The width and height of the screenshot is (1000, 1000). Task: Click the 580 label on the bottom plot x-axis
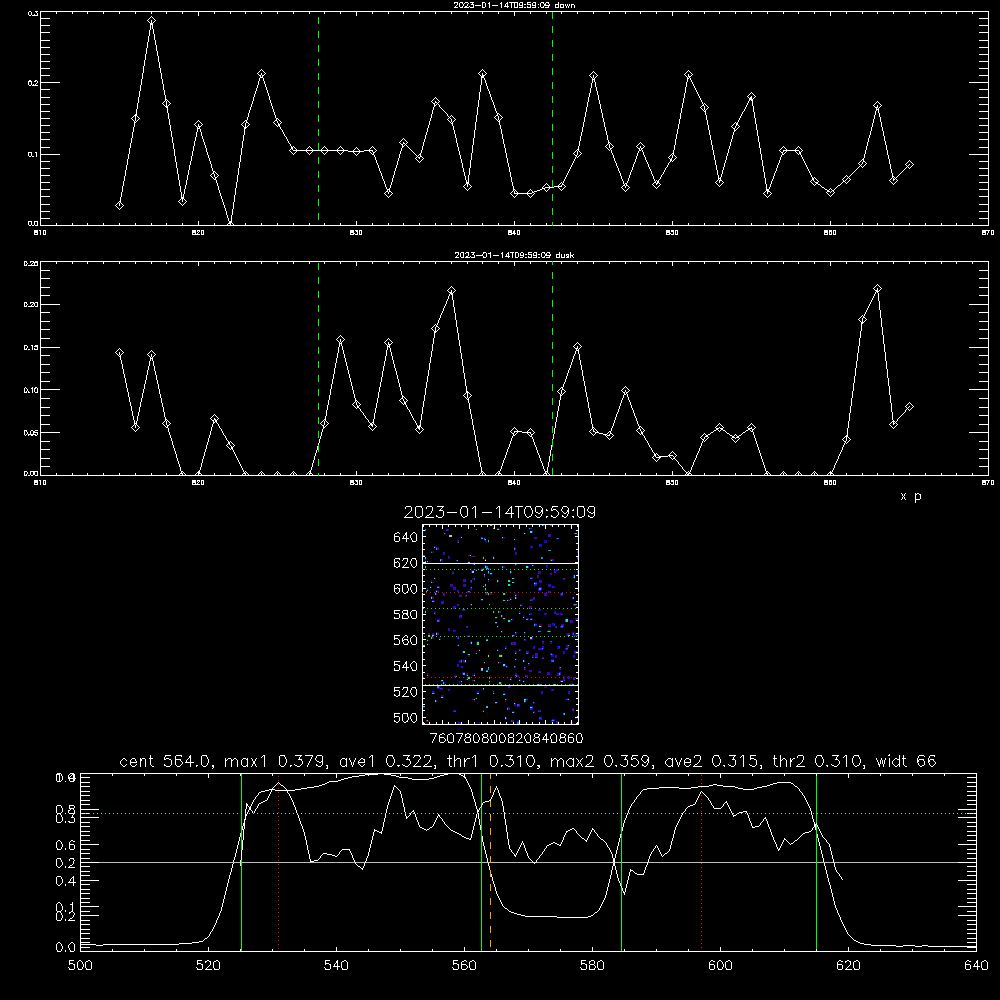point(592,966)
